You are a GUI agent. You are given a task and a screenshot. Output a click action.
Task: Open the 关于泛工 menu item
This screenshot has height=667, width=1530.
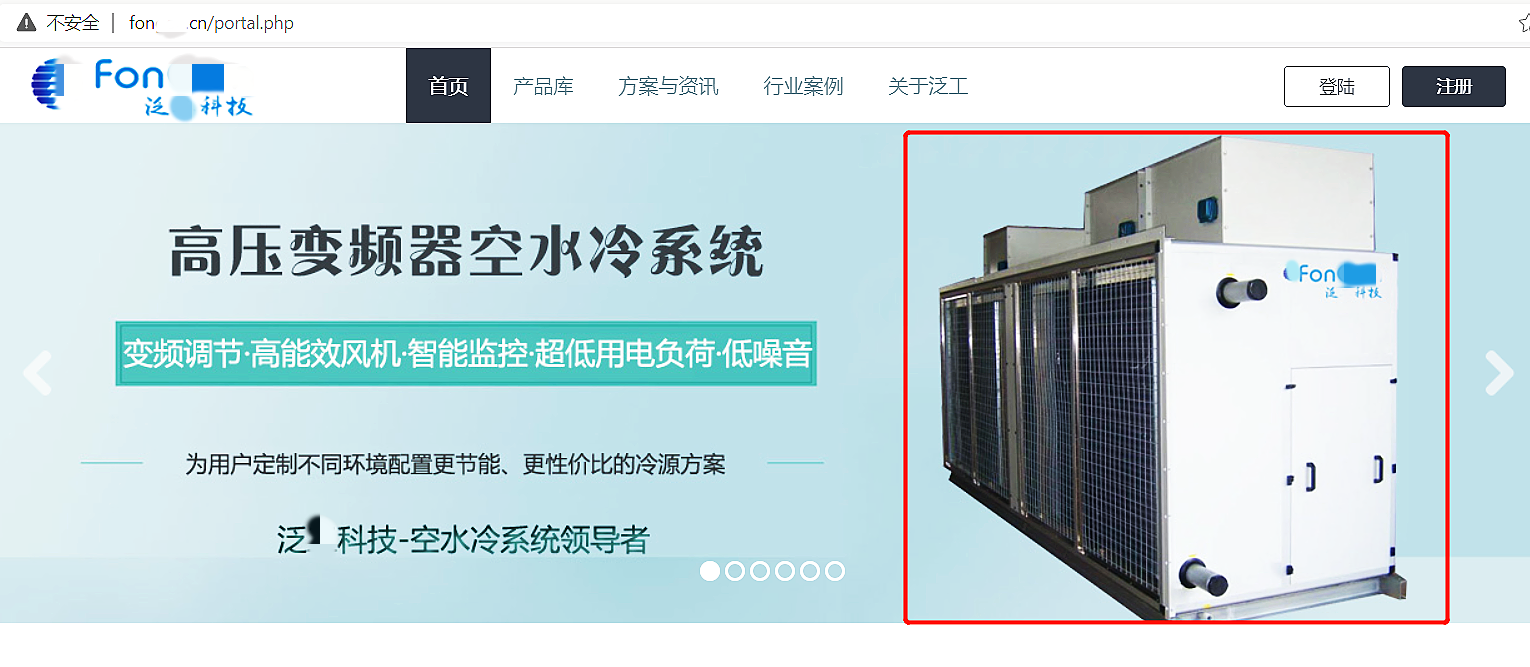[x=928, y=86]
